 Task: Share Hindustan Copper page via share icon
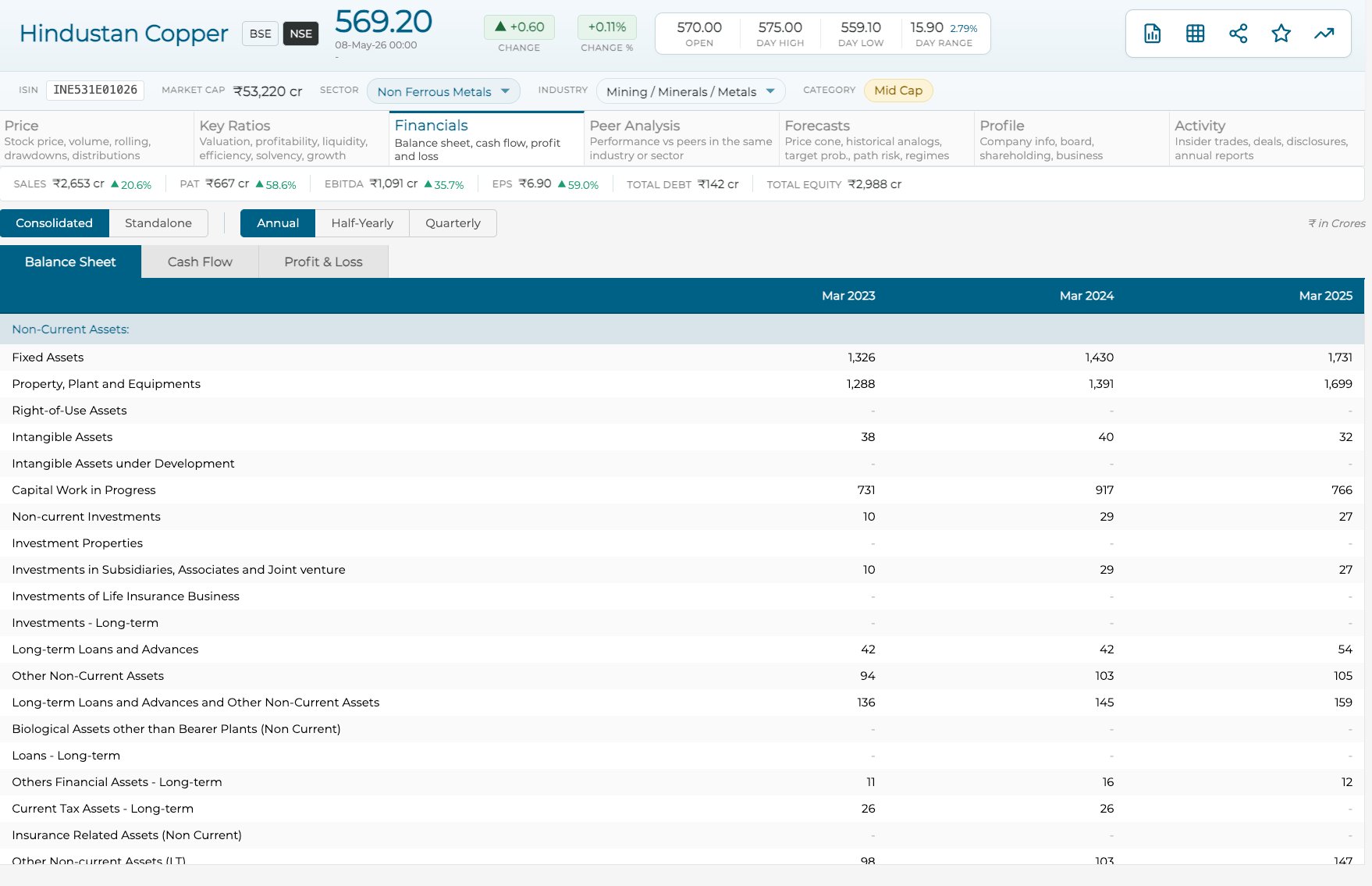pyautogui.click(x=1238, y=34)
